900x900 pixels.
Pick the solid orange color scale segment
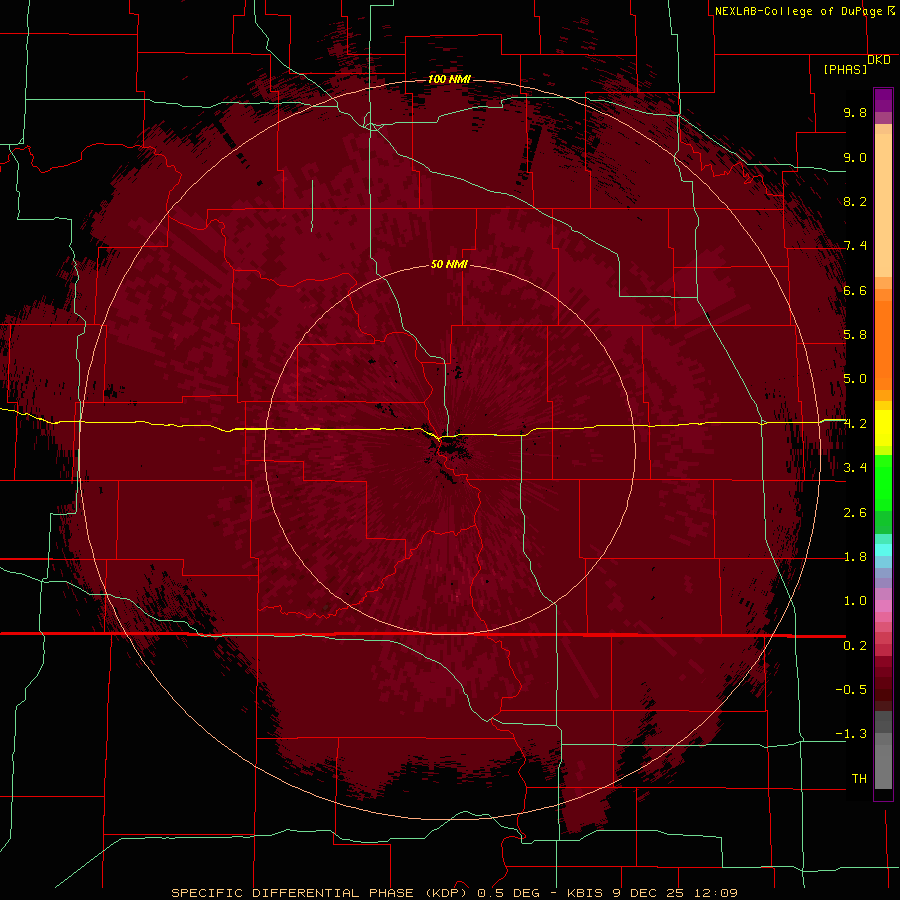[883, 346]
